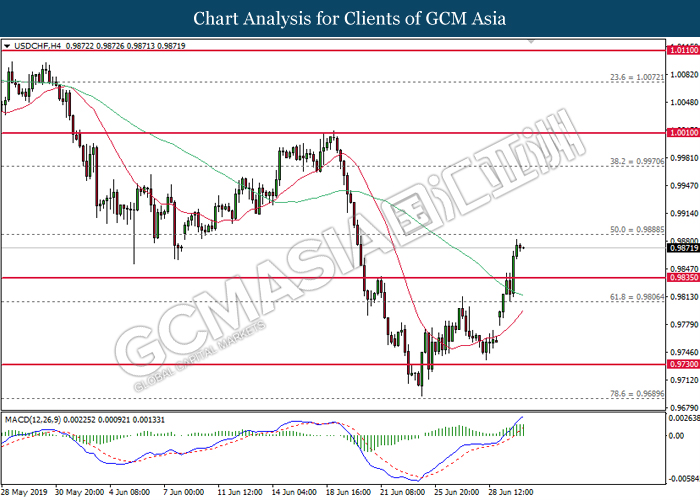
Task: Click the current price 0.98719 label
Action: [x=683, y=248]
